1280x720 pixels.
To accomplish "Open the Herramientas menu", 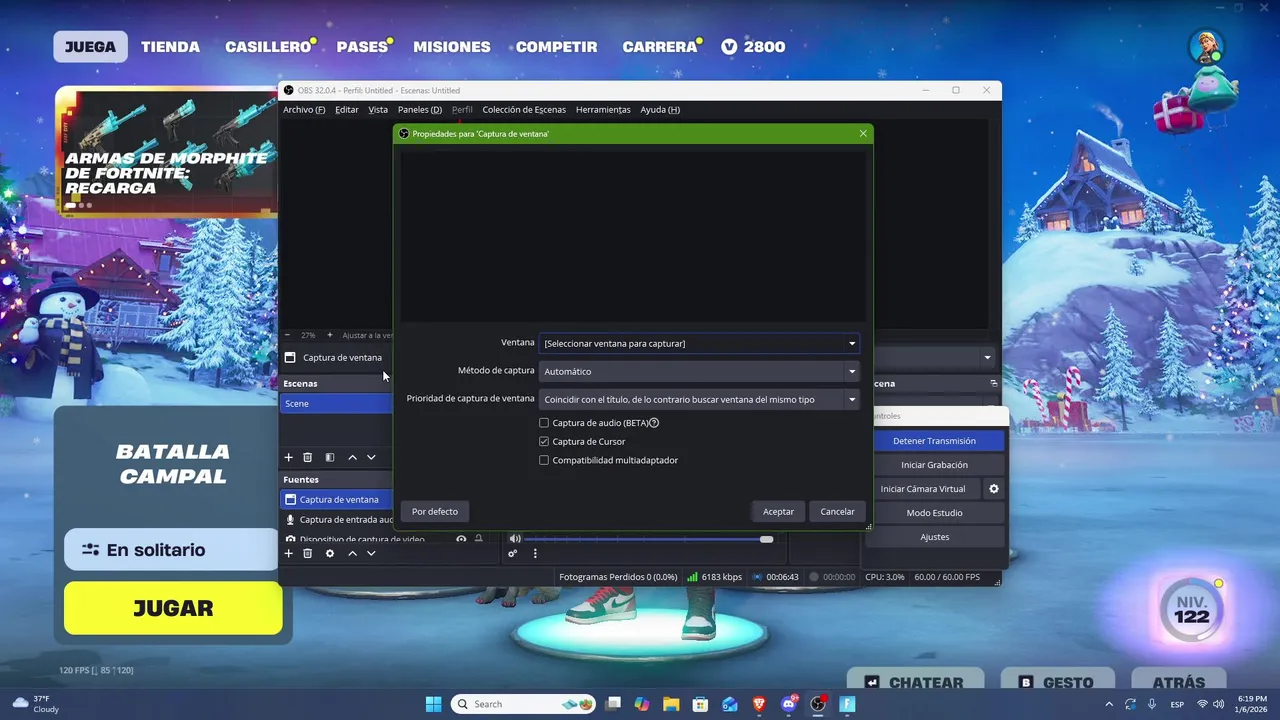I will tap(603, 109).
